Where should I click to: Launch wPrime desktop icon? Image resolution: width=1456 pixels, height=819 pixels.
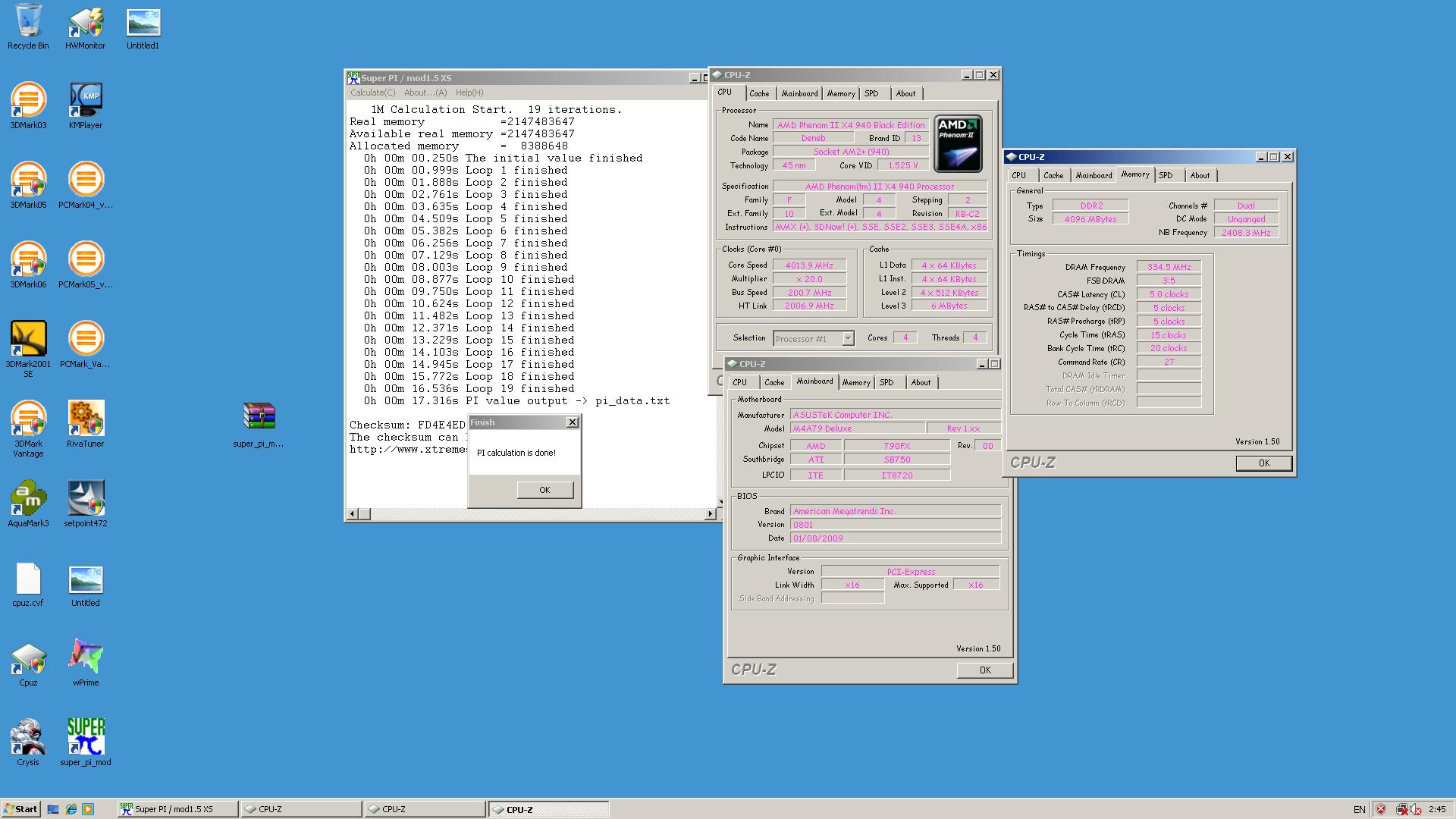pyautogui.click(x=85, y=664)
